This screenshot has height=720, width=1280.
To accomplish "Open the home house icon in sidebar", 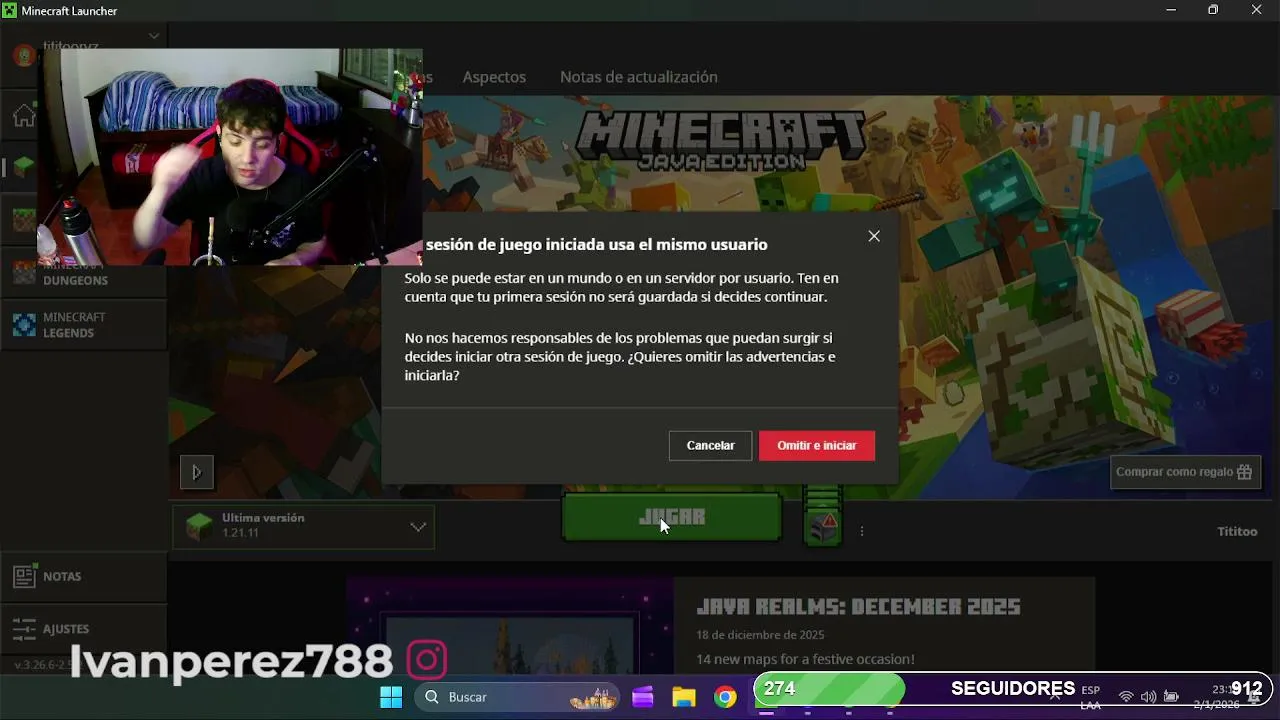I will click(24, 116).
